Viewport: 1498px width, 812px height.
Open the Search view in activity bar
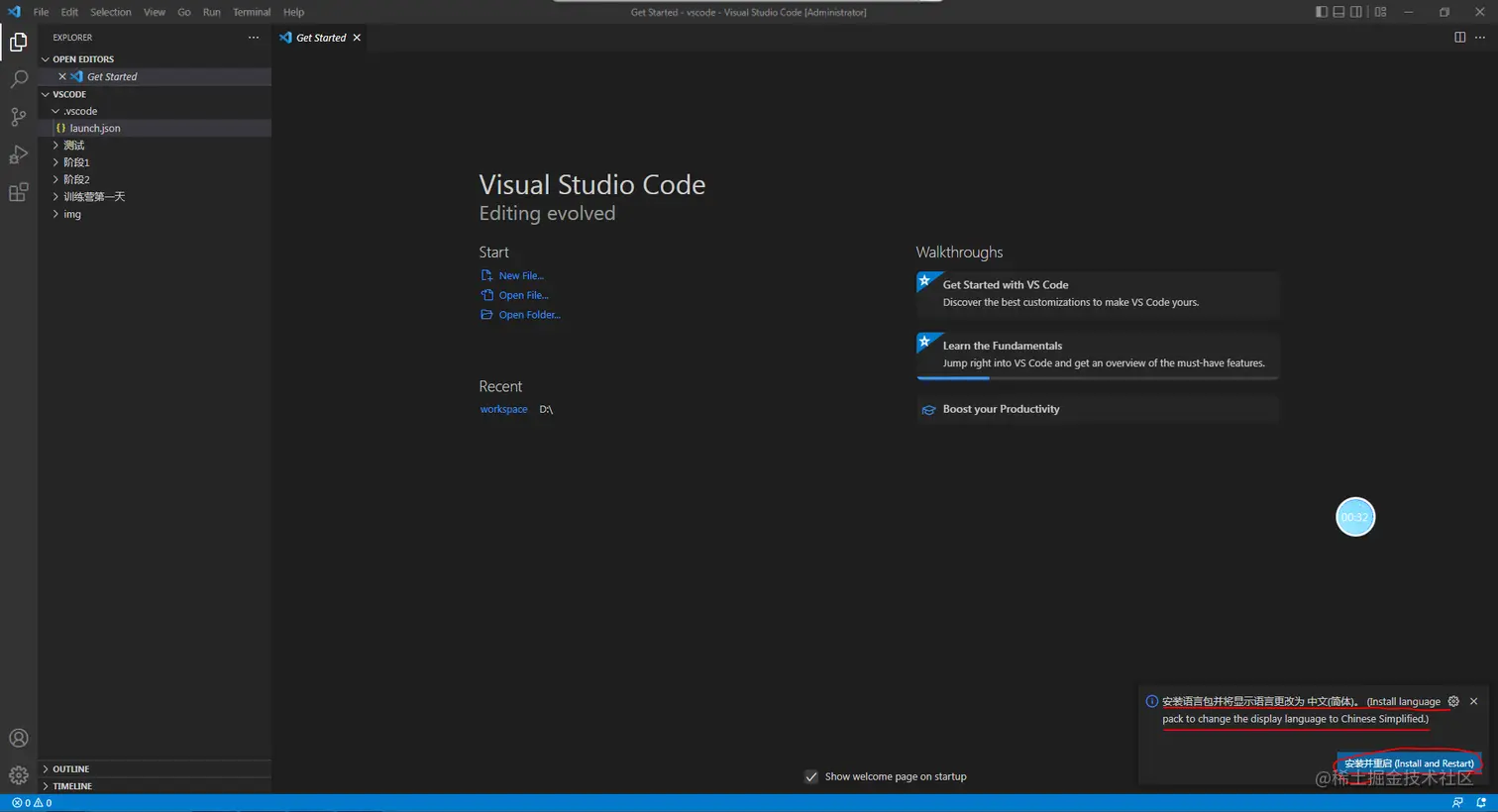(18, 79)
